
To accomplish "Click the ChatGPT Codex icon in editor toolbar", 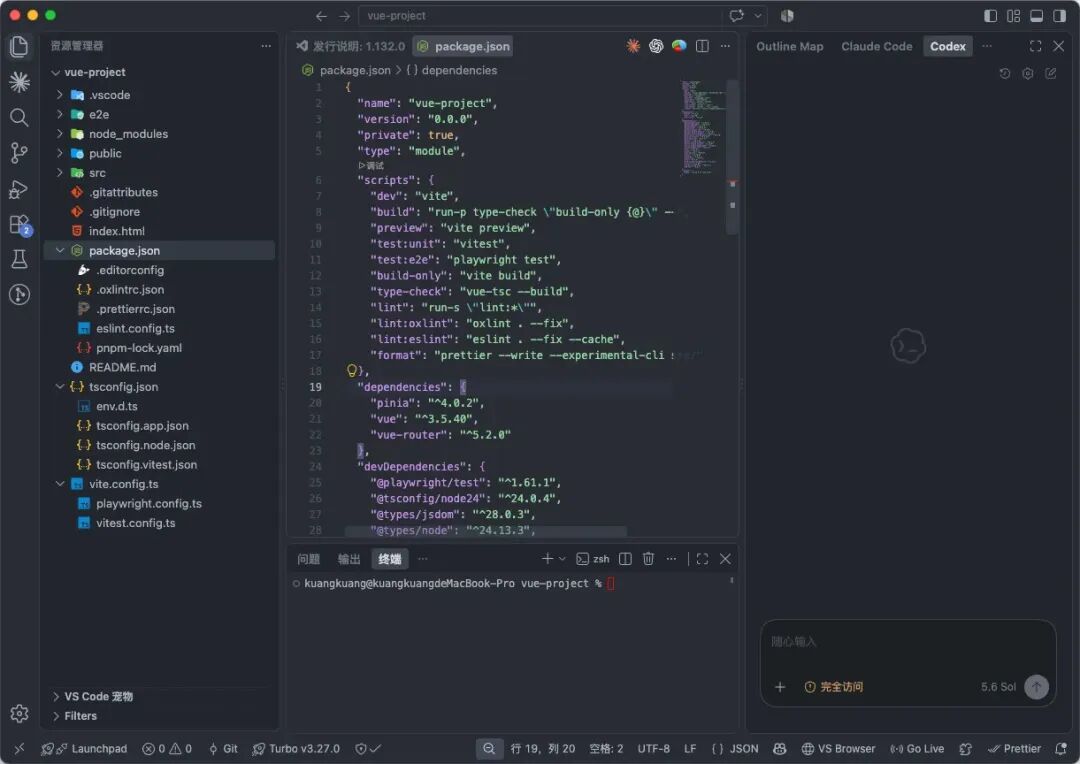I will pos(656,46).
